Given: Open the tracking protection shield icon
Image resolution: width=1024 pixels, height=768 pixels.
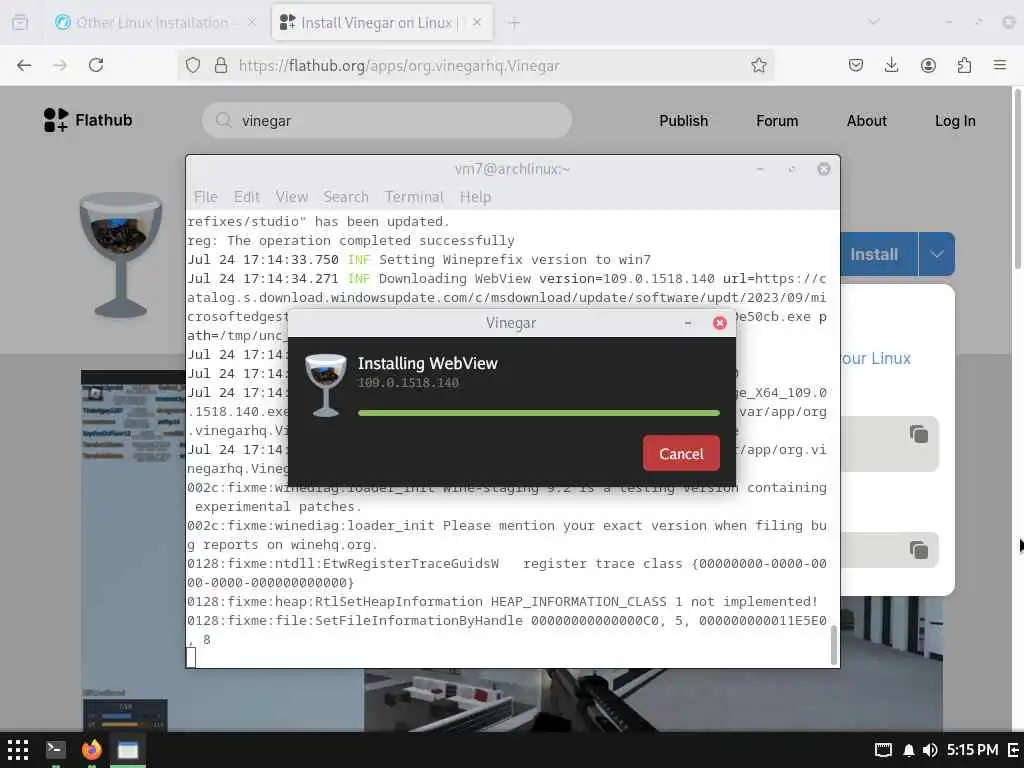Looking at the screenshot, I should tap(193, 65).
